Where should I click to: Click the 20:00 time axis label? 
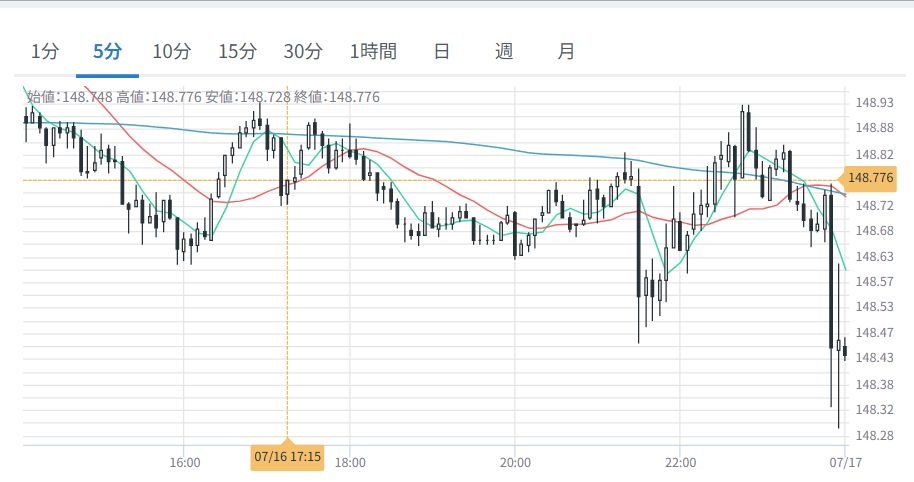[514, 462]
